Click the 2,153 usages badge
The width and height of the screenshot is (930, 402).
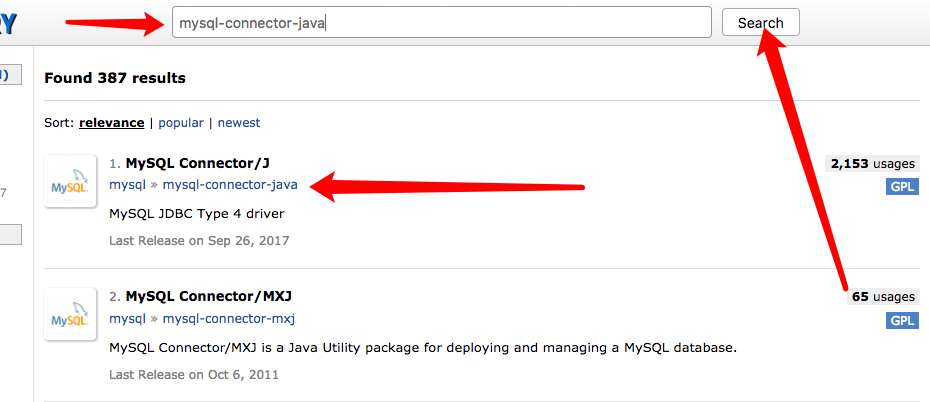click(872, 164)
